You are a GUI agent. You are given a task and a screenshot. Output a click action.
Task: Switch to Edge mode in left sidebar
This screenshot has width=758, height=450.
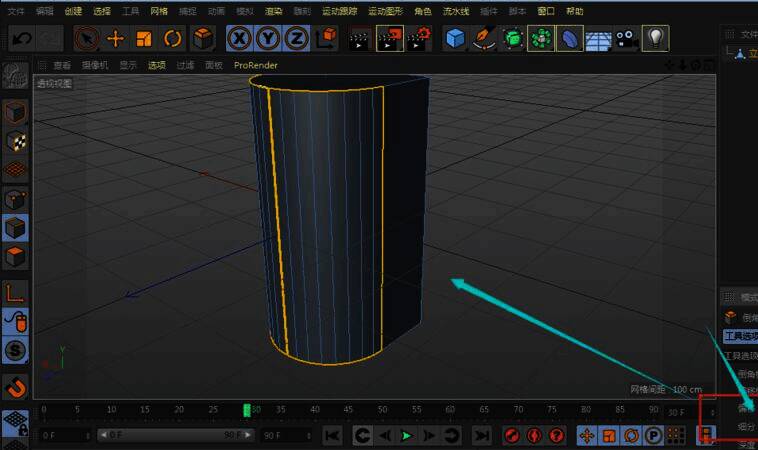15,226
